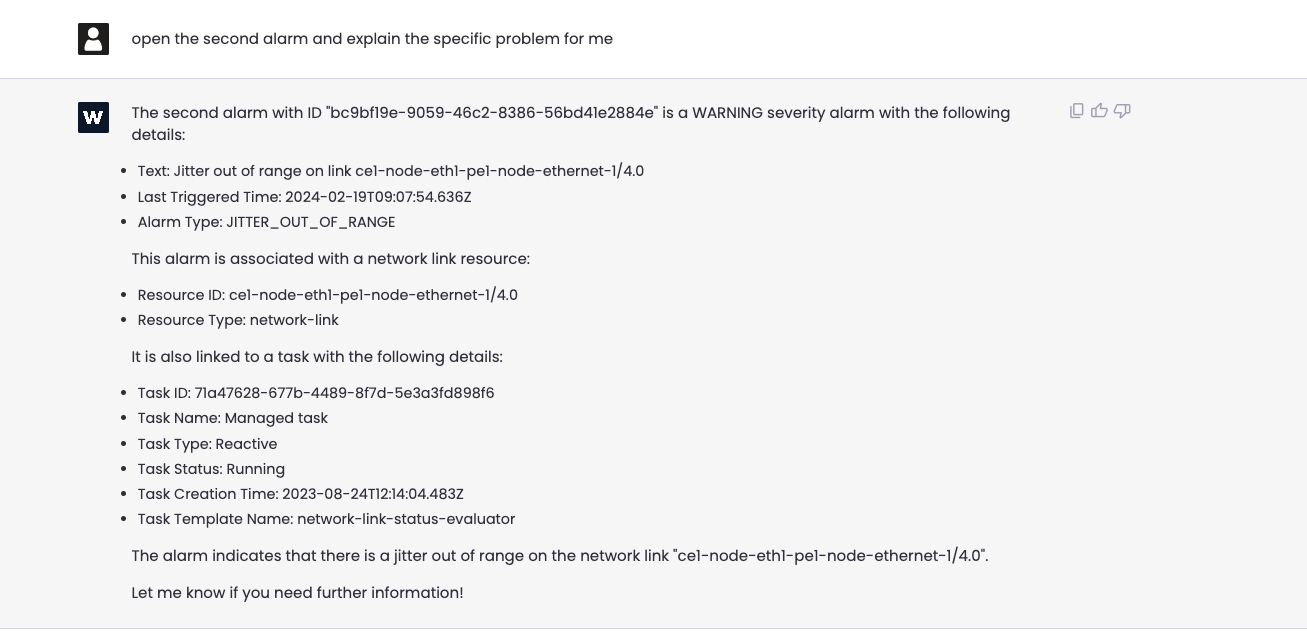This screenshot has width=1307, height=631.
Task: Toggle thumbs down to rate response negatively
Action: click(1121, 111)
